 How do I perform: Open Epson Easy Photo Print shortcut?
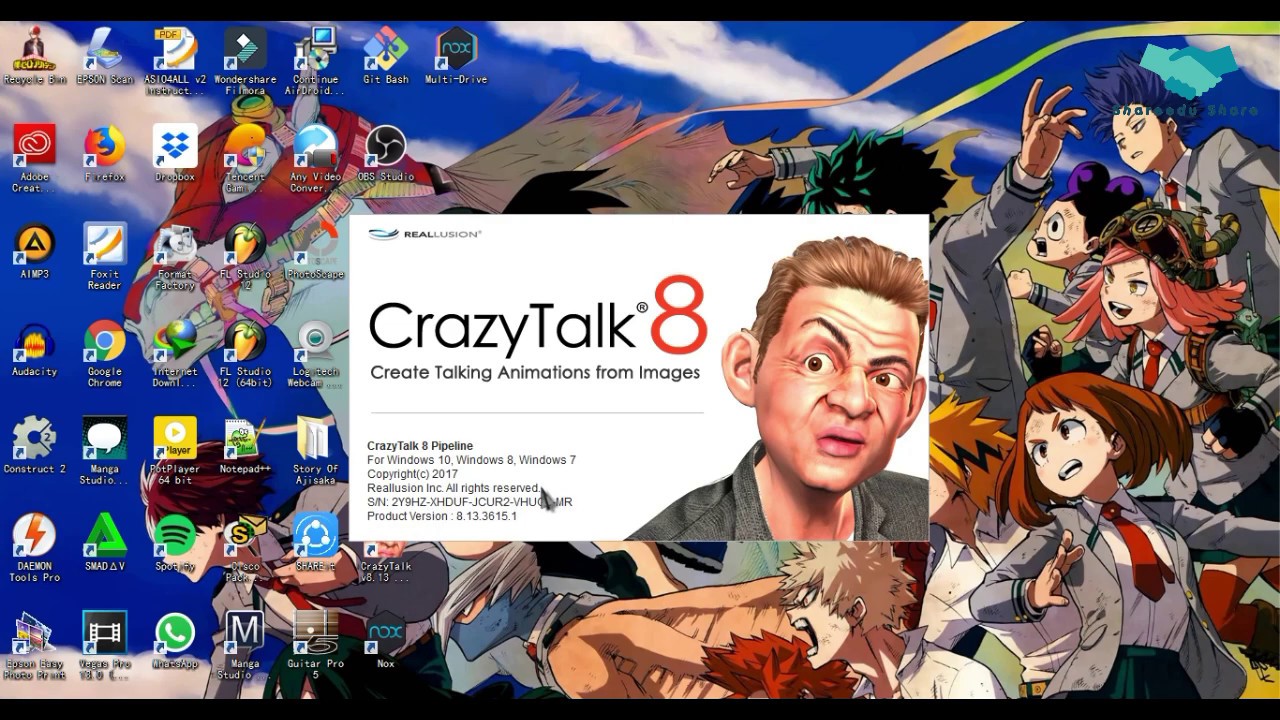35,646
